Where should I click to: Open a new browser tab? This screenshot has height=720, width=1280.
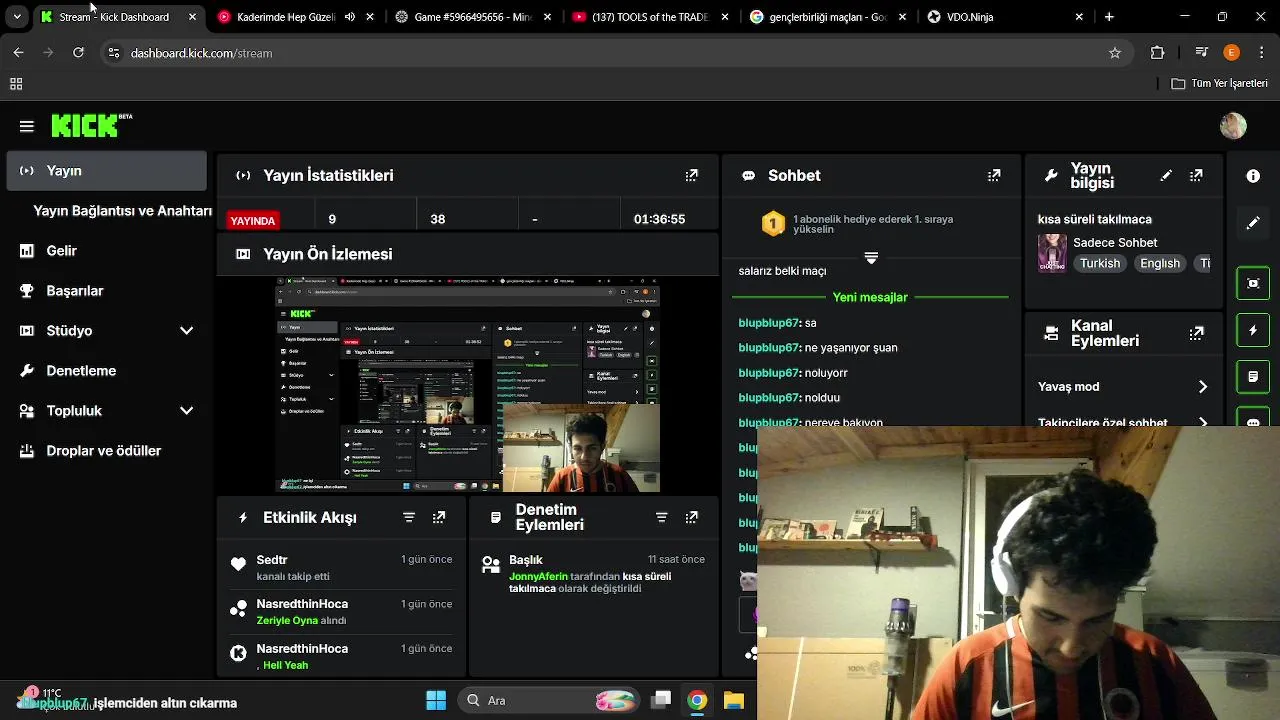click(1109, 17)
